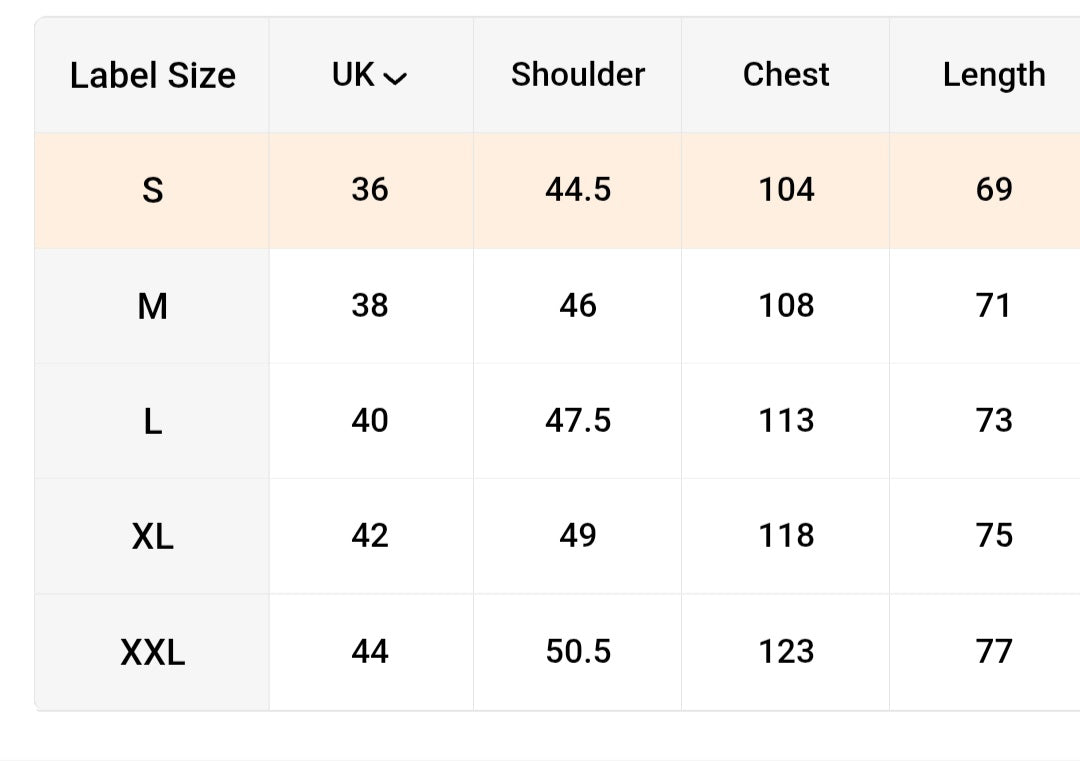The height and width of the screenshot is (761, 1080).
Task: Click the shoulder value 44.5
Action: [x=578, y=189]
